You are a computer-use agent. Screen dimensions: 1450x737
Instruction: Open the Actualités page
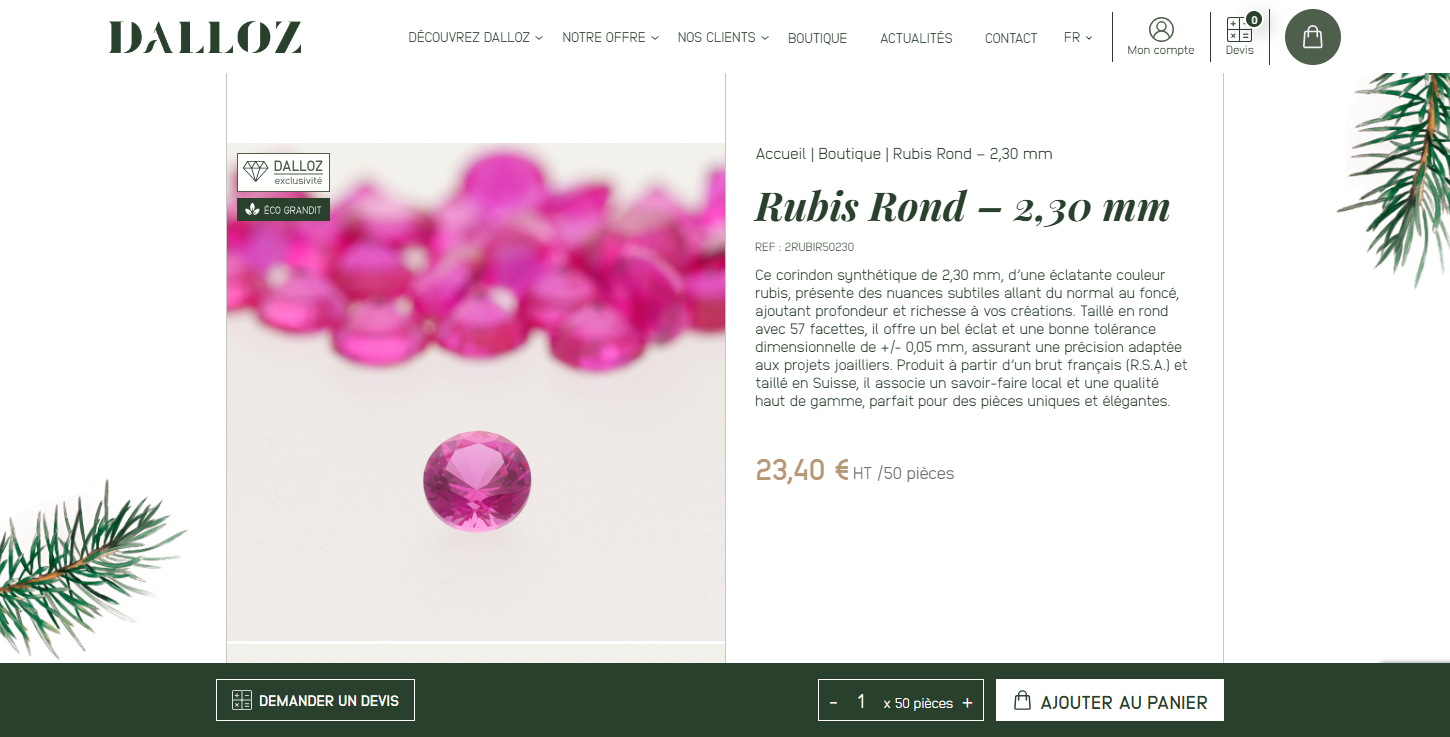coord(916,38)
